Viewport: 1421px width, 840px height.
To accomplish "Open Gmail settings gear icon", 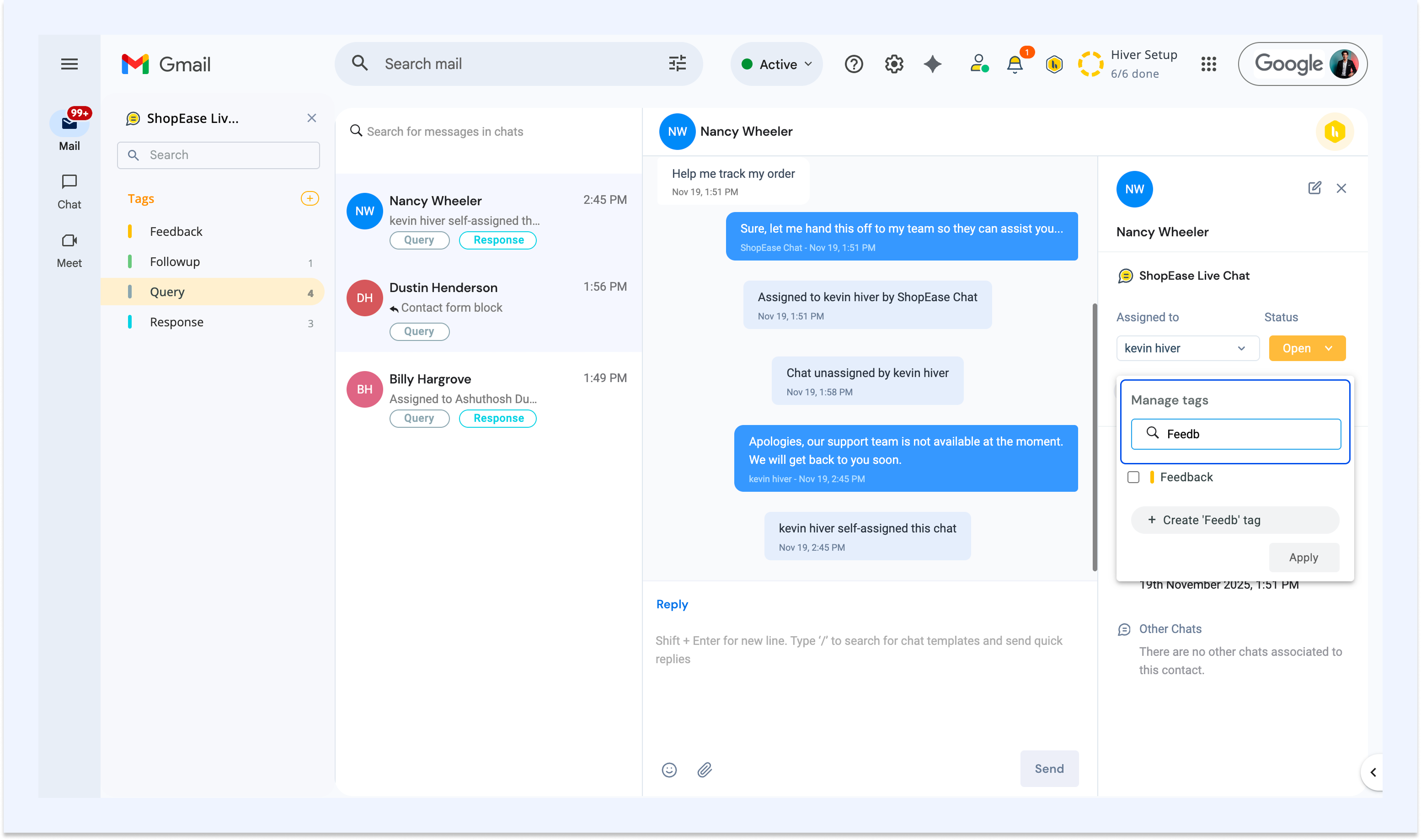I will [894, 64].
